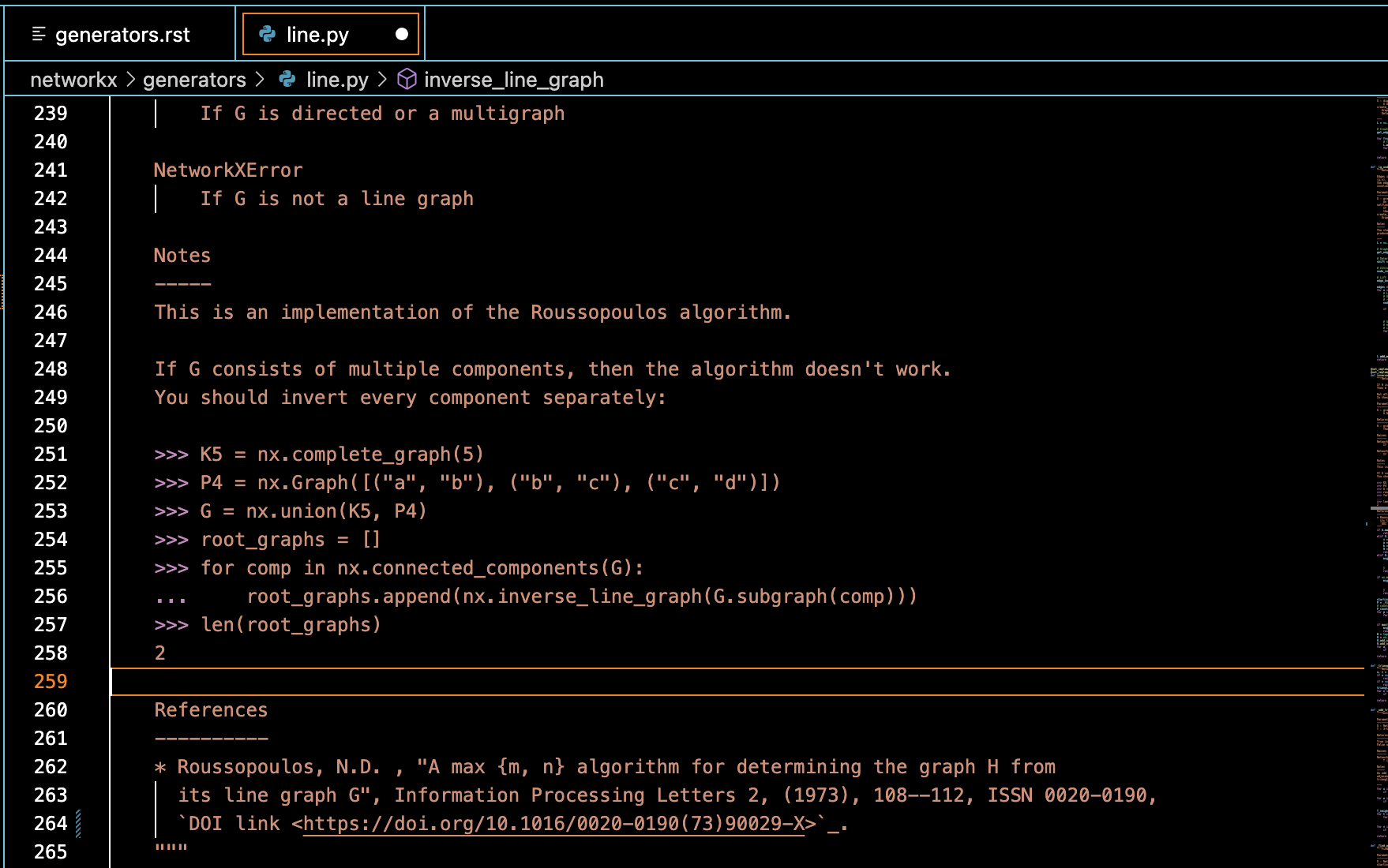
Task: Click the line.py breadcrumb entry
Action: click(337, 80)
